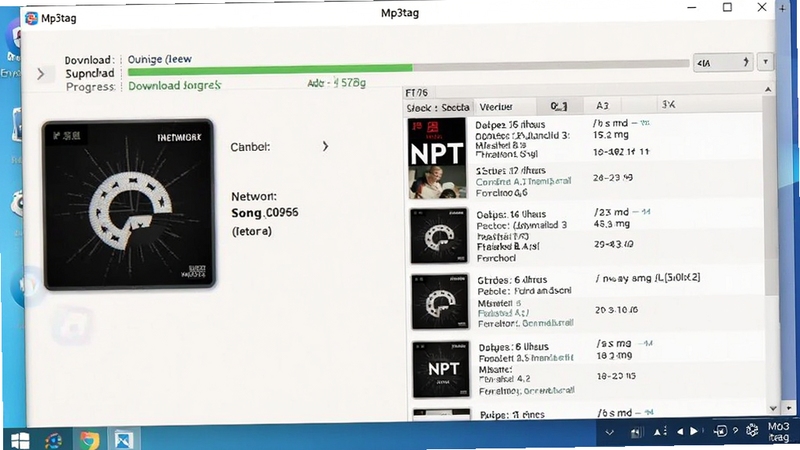Viewport: 800px width, 450px height.
Task: Click the Forchorl line
Action: click(496, 258)
